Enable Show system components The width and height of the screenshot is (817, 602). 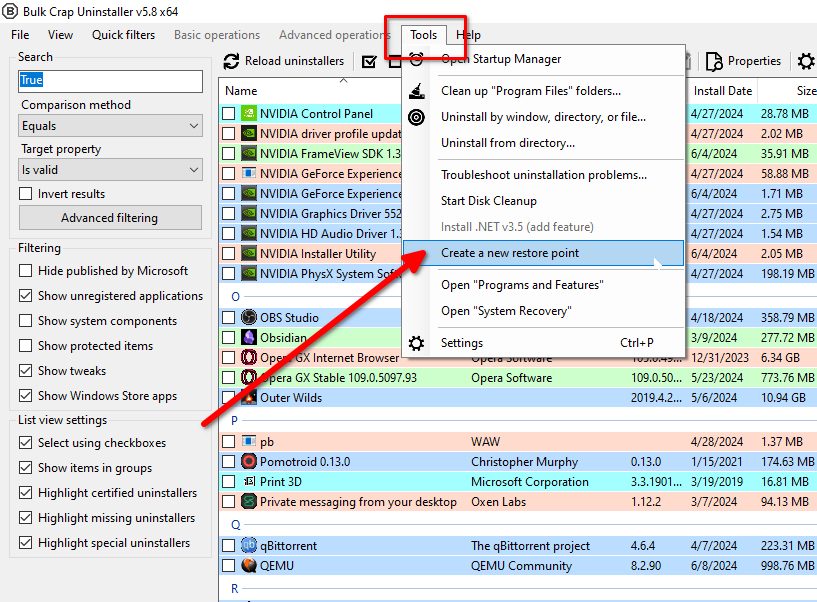(25, 321)
